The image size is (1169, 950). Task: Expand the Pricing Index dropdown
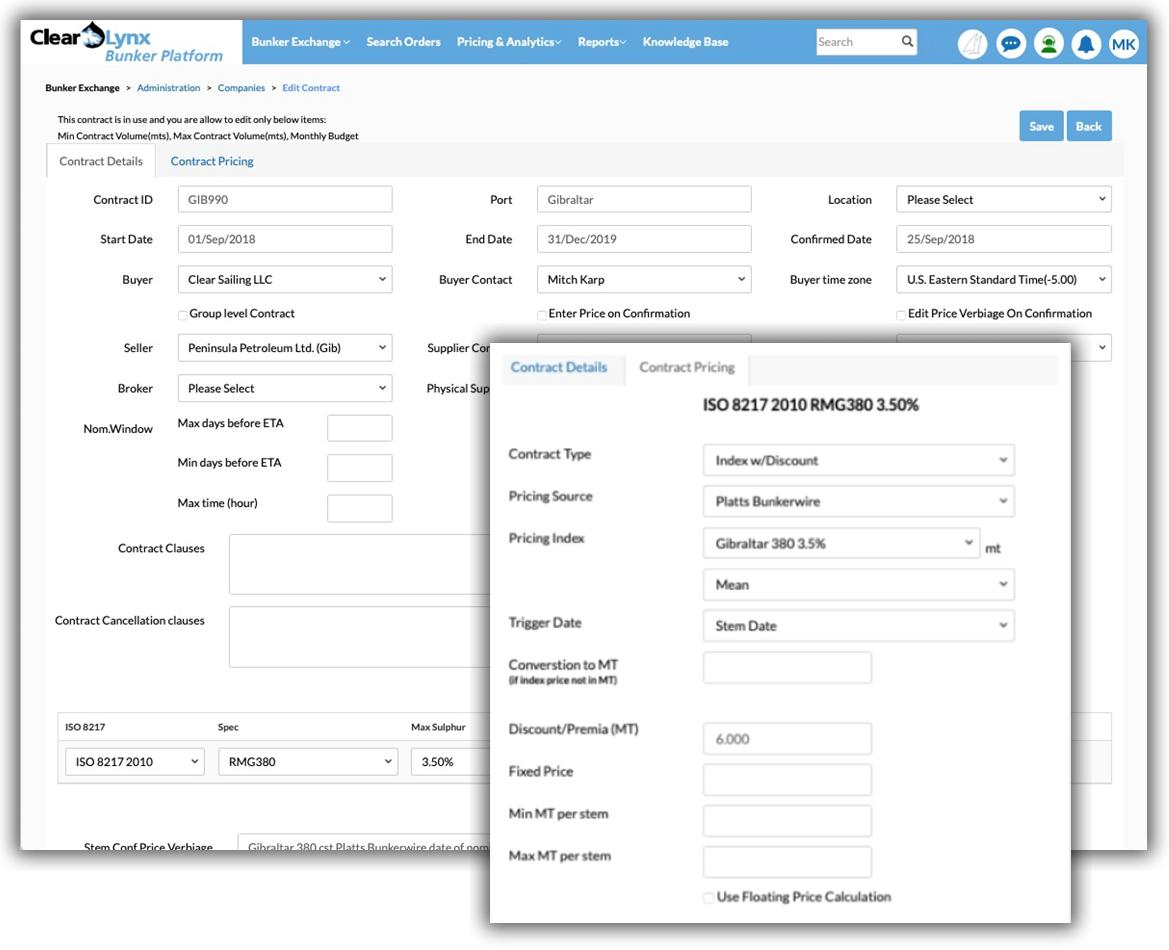point(841,543)
